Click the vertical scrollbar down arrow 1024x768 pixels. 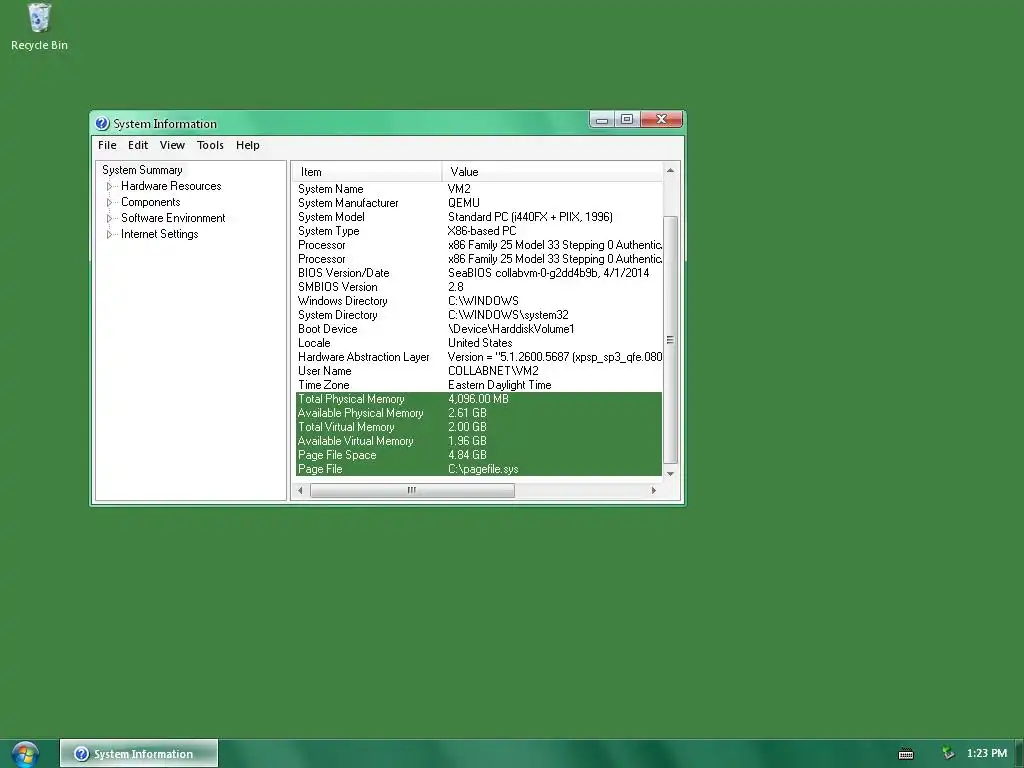pos(670,473)
